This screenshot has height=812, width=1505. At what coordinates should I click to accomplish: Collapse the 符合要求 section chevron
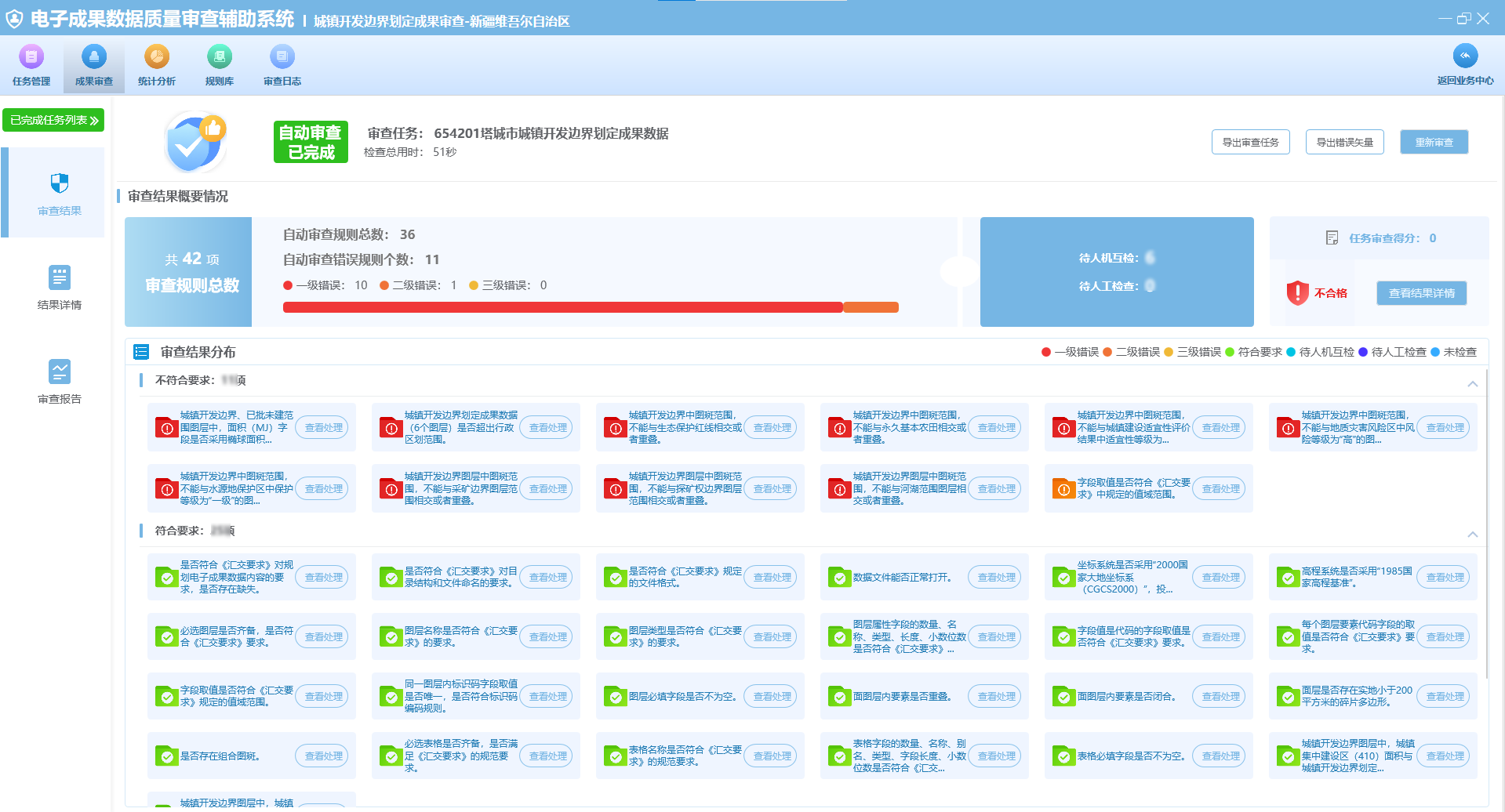coord(1473,535)
